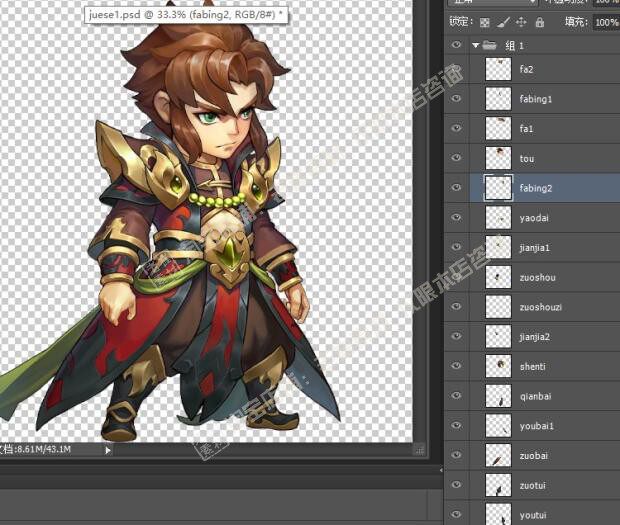
Task: Select the layer named youtui
Action: coord(533,515)
